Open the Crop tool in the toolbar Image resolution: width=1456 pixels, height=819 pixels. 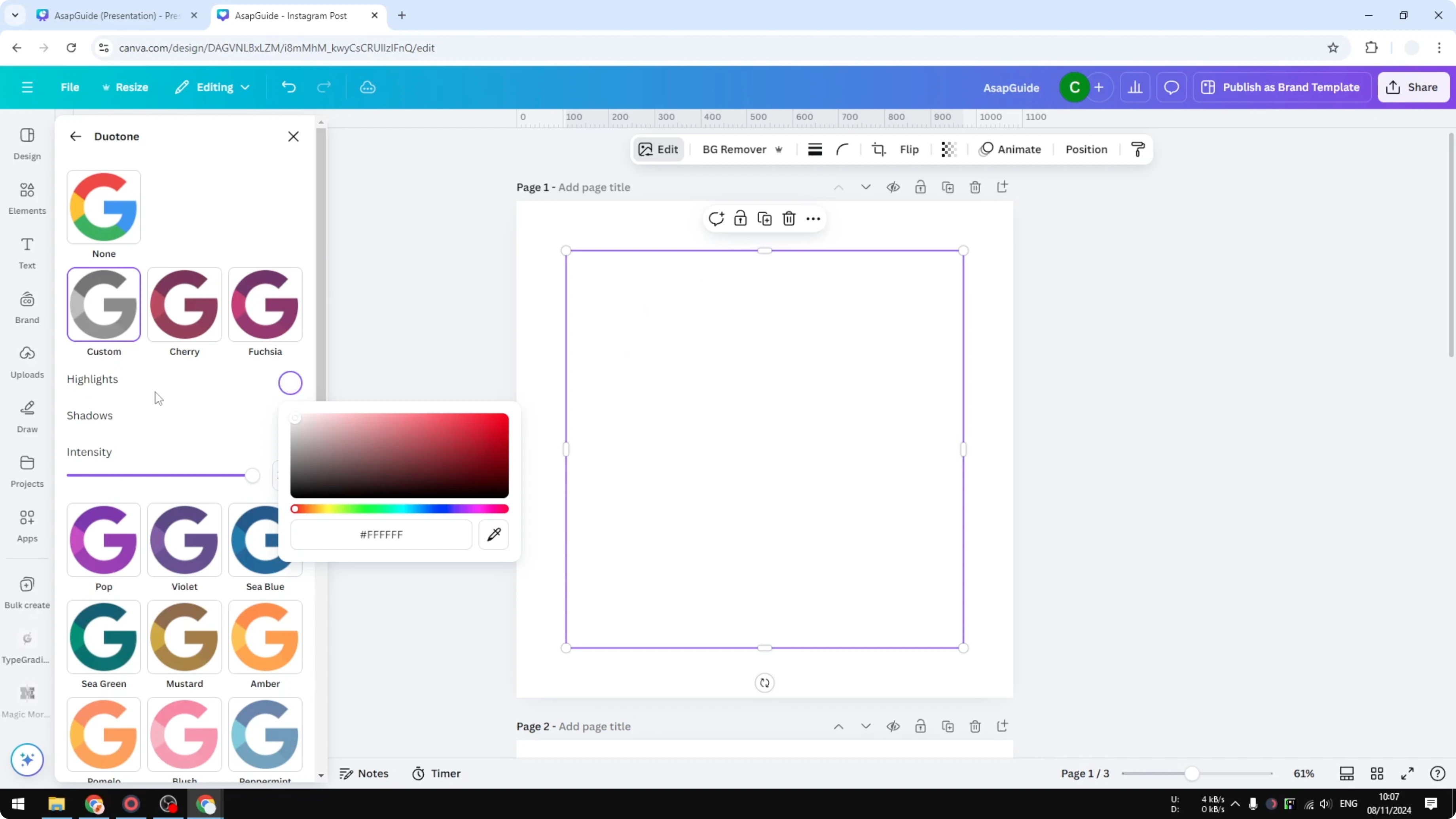pos(879,149)
